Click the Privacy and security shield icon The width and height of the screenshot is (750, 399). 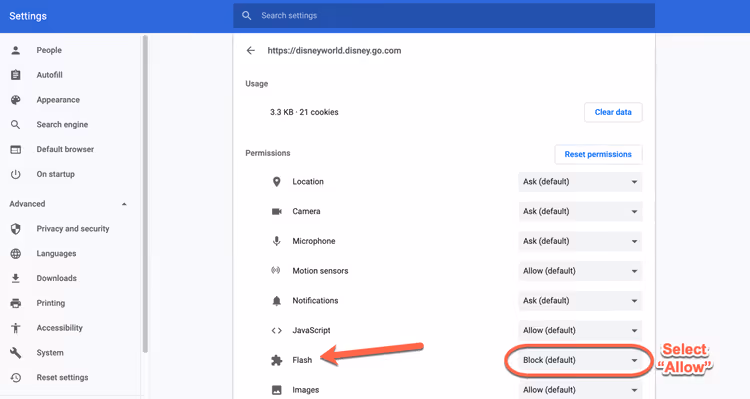click(x=16, y=229)
